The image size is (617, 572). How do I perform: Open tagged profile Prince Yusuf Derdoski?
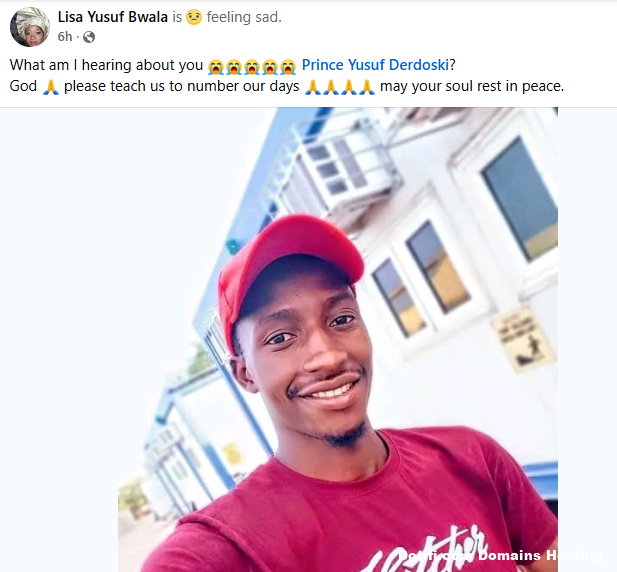pos(375,65)
